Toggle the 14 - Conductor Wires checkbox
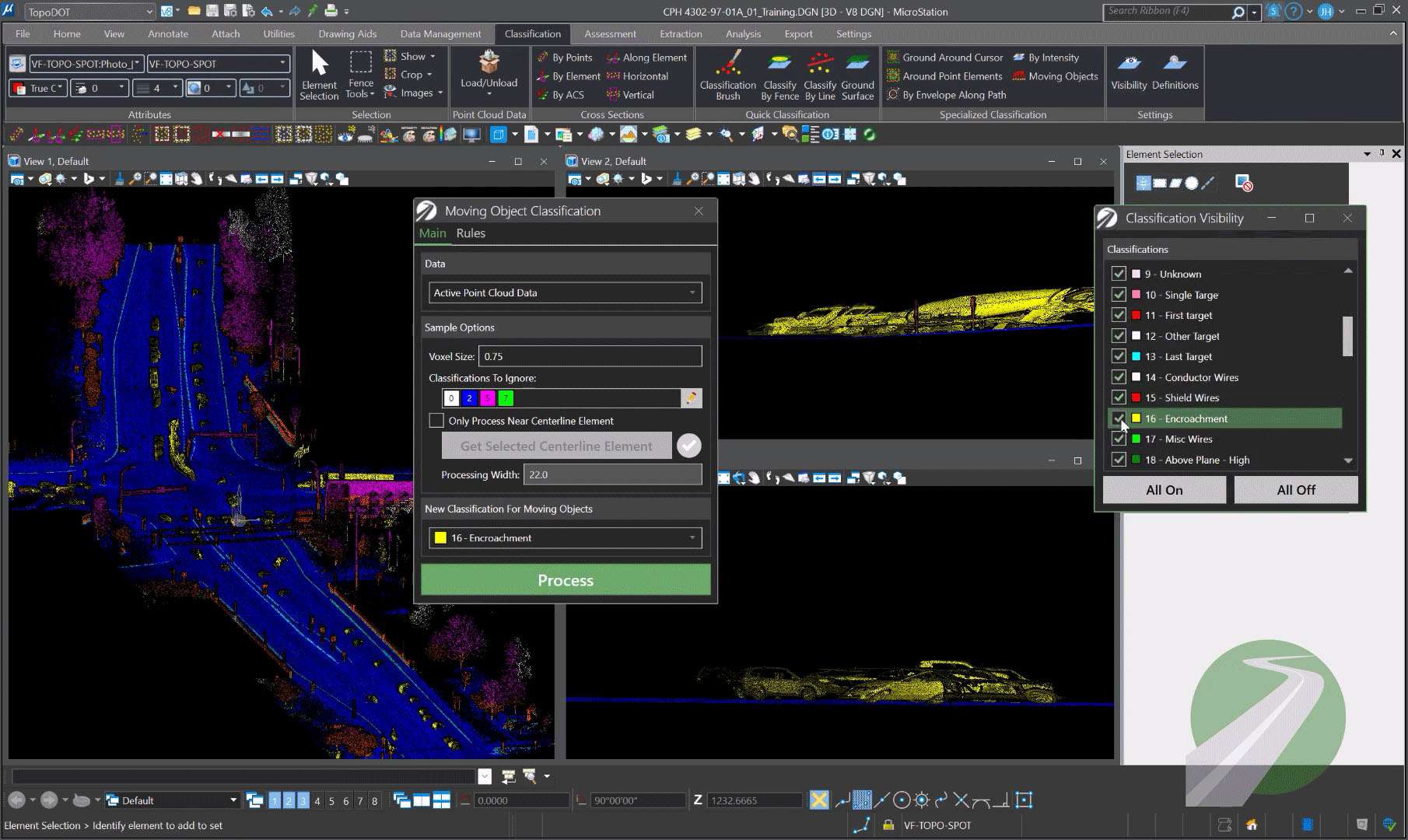The image size is (1408, 840). tap(1119, 377)
